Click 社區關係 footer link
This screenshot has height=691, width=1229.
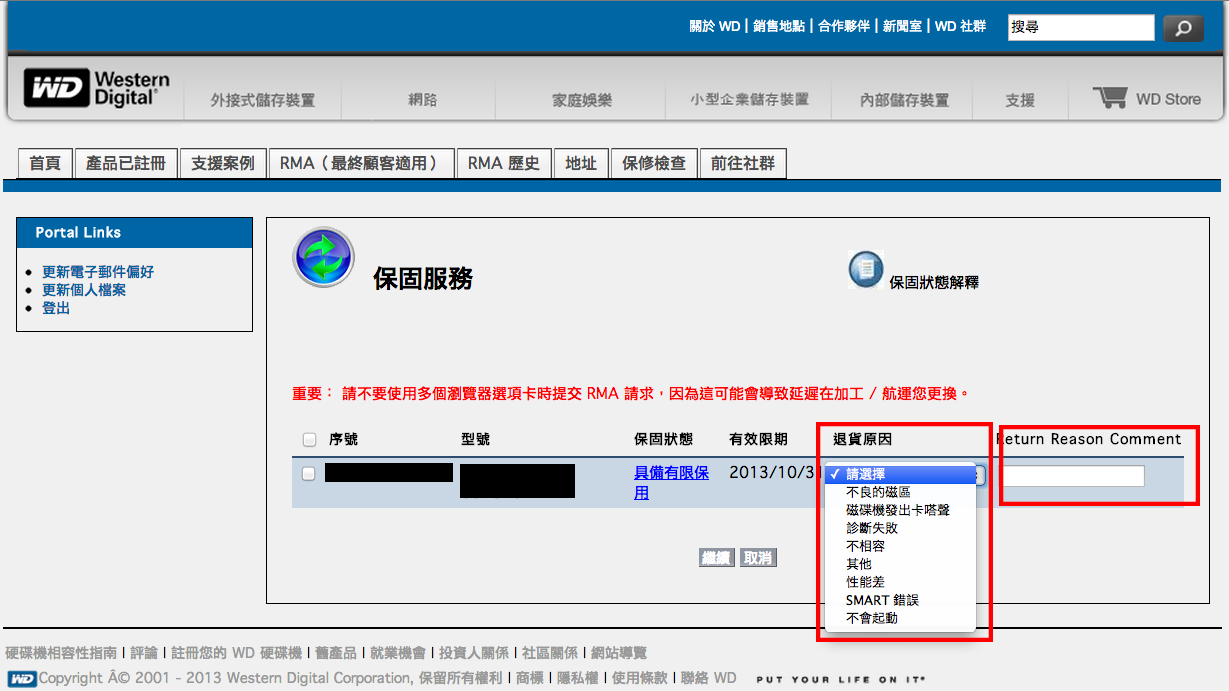click(x=550, y=652)
